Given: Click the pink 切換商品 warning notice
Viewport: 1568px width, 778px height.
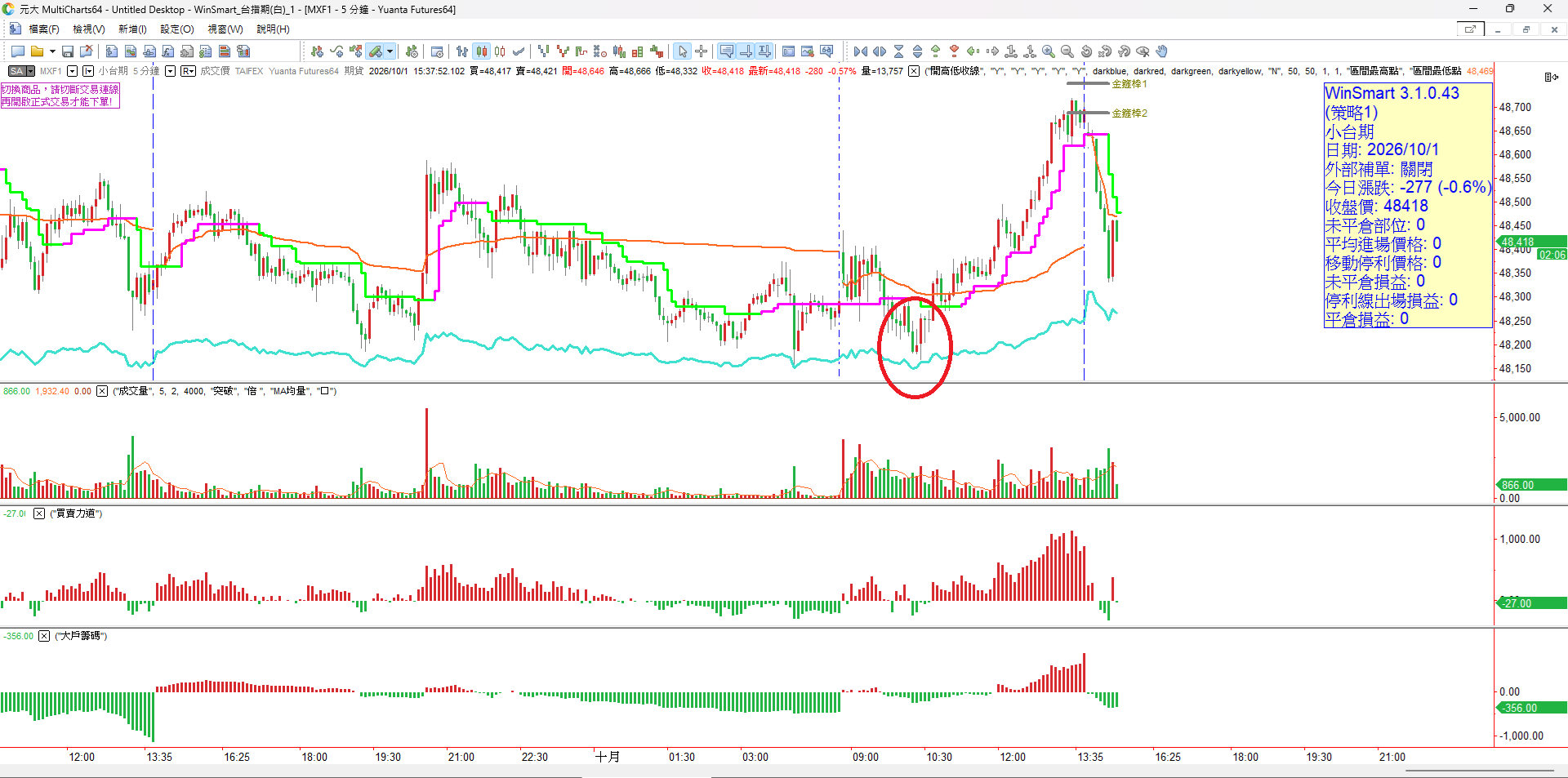Looking at the screenshot, I should [x=60, y=96].
